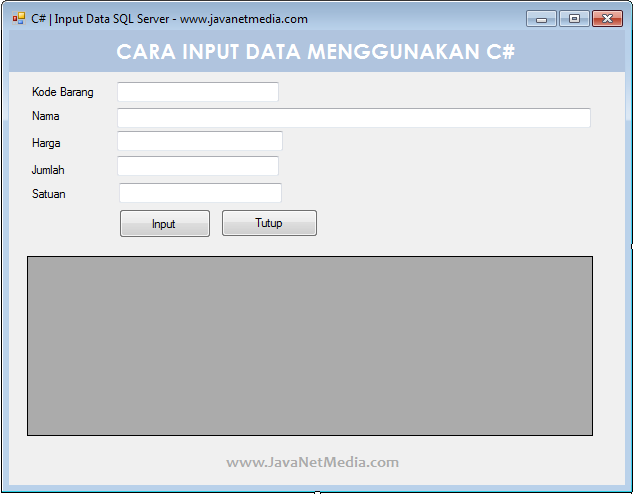Select the Harga input field

coord(200,141)
